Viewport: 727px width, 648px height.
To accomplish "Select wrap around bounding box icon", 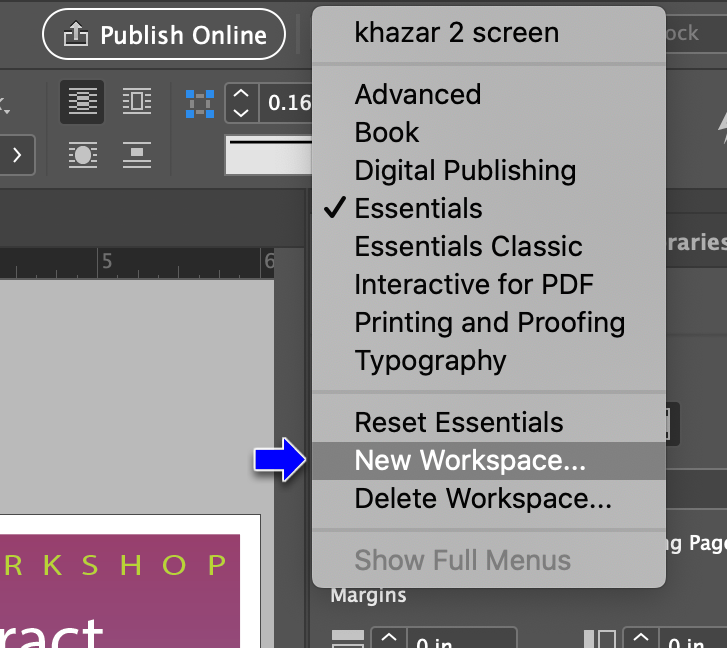I will coord(137,102).
